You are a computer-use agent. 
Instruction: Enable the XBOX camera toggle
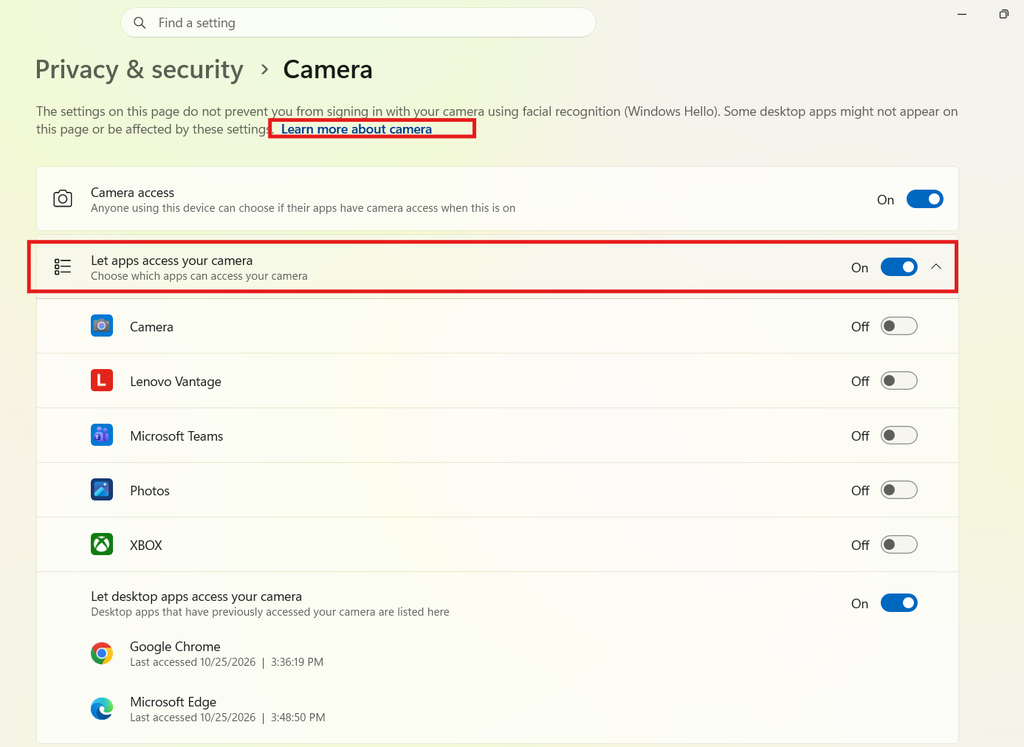click(899, 545)
